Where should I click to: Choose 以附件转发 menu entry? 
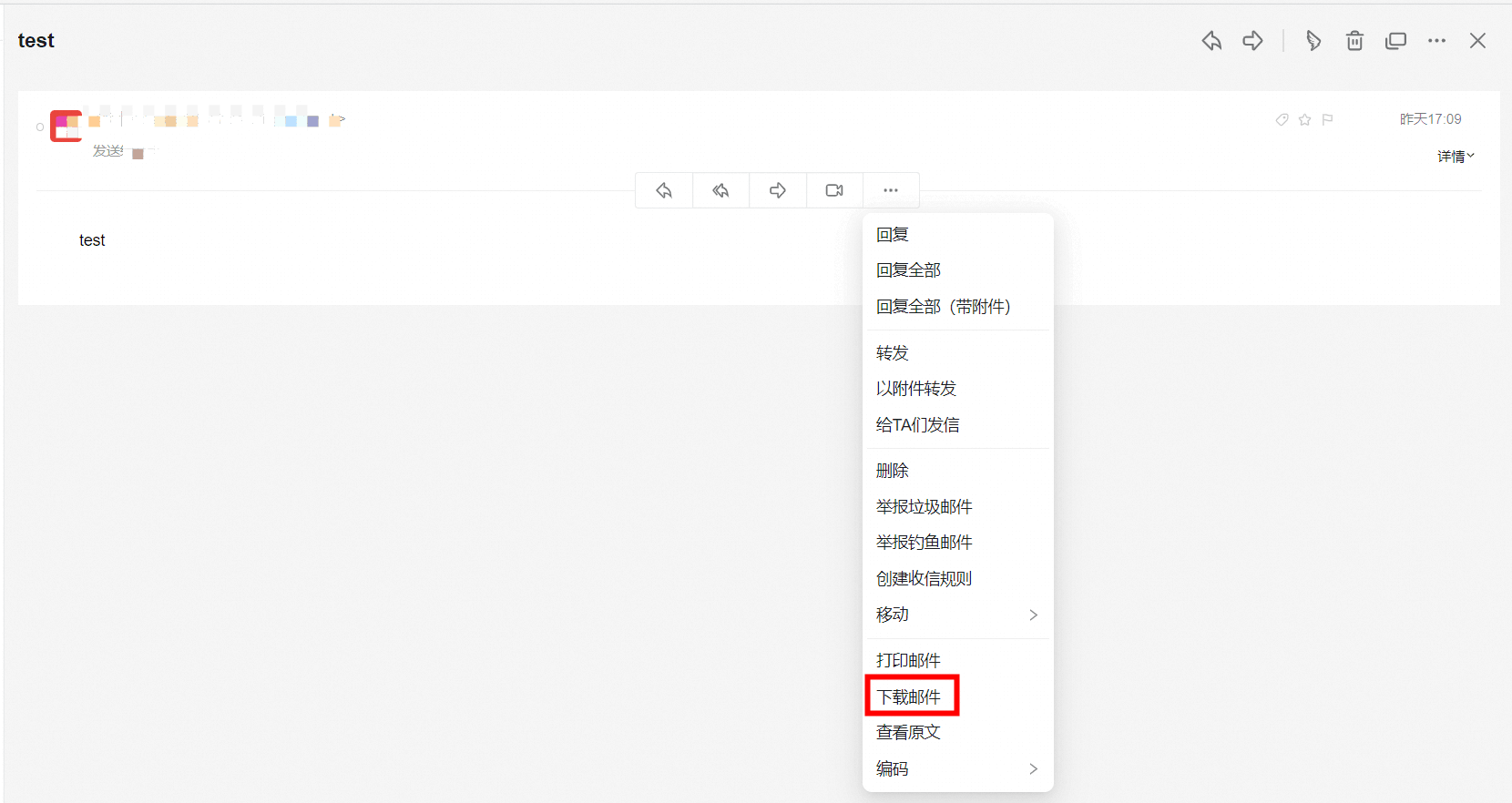coord(958,389)
